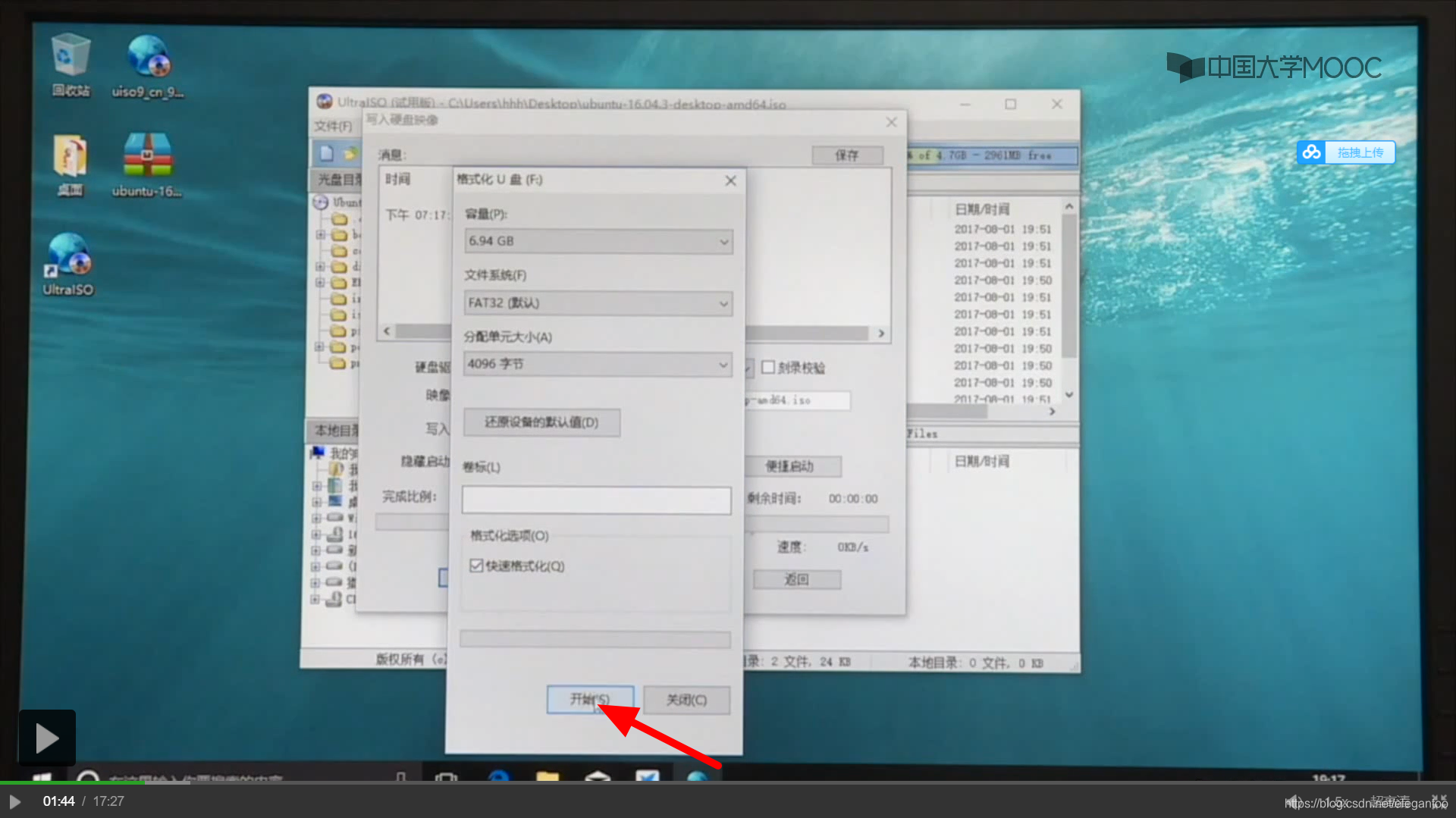Enable the 快速格式化(Q) quick format checkbox

coord(477,565)
